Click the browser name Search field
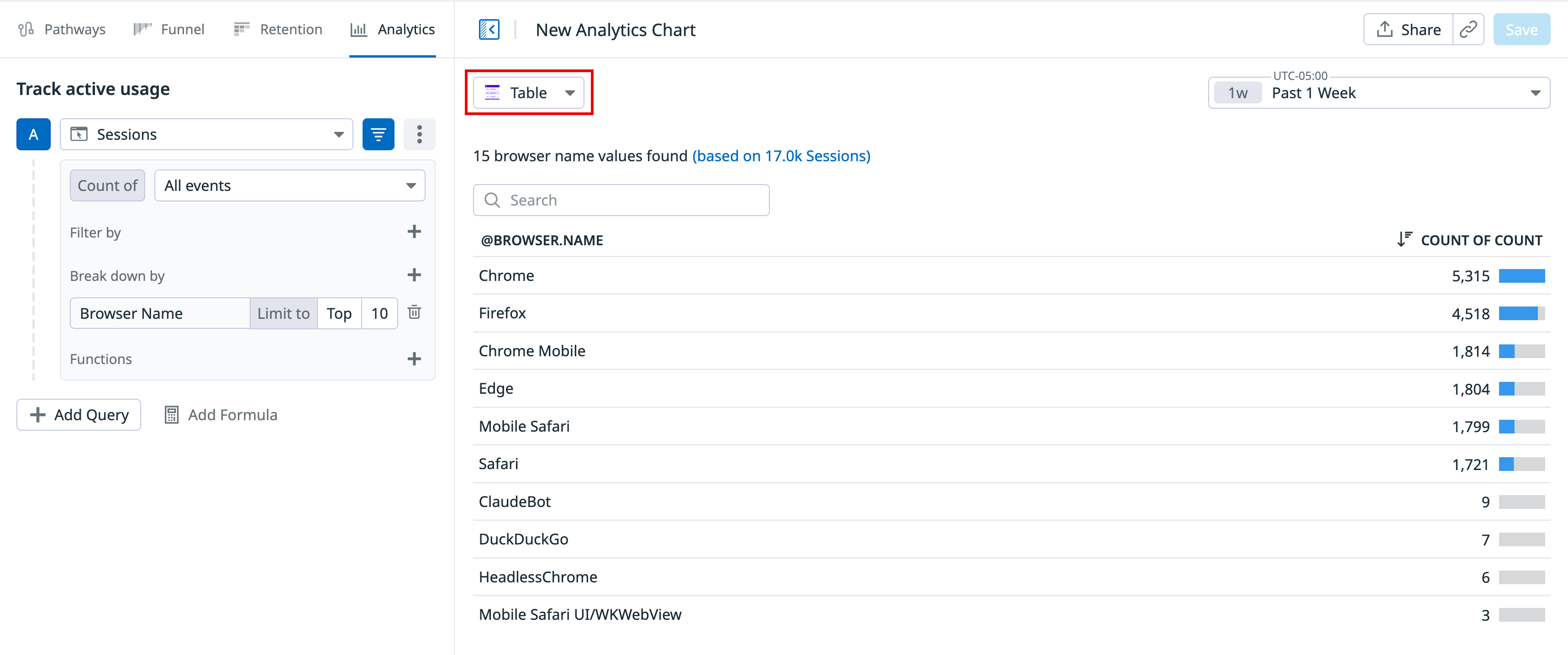 621,200
